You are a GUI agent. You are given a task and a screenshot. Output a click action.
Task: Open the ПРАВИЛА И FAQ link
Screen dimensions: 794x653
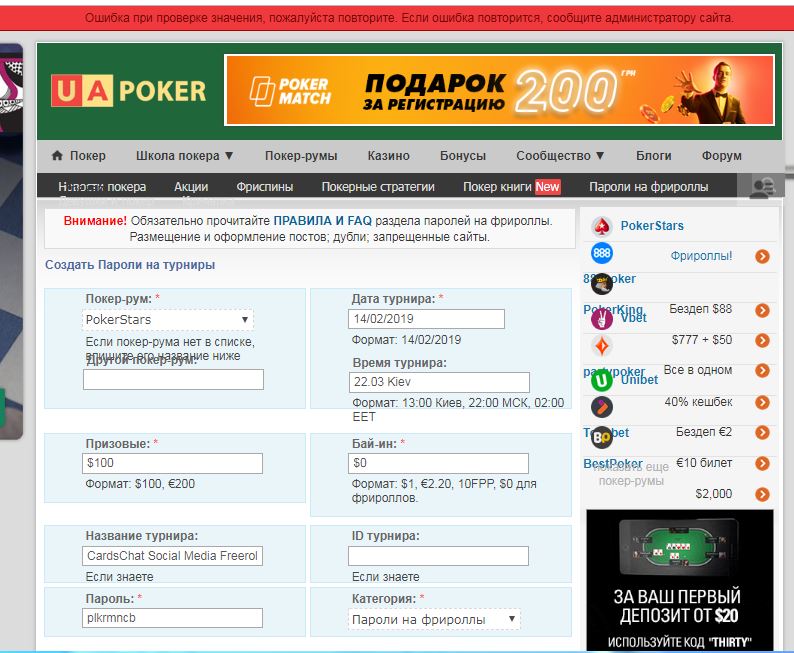(323, 221)
